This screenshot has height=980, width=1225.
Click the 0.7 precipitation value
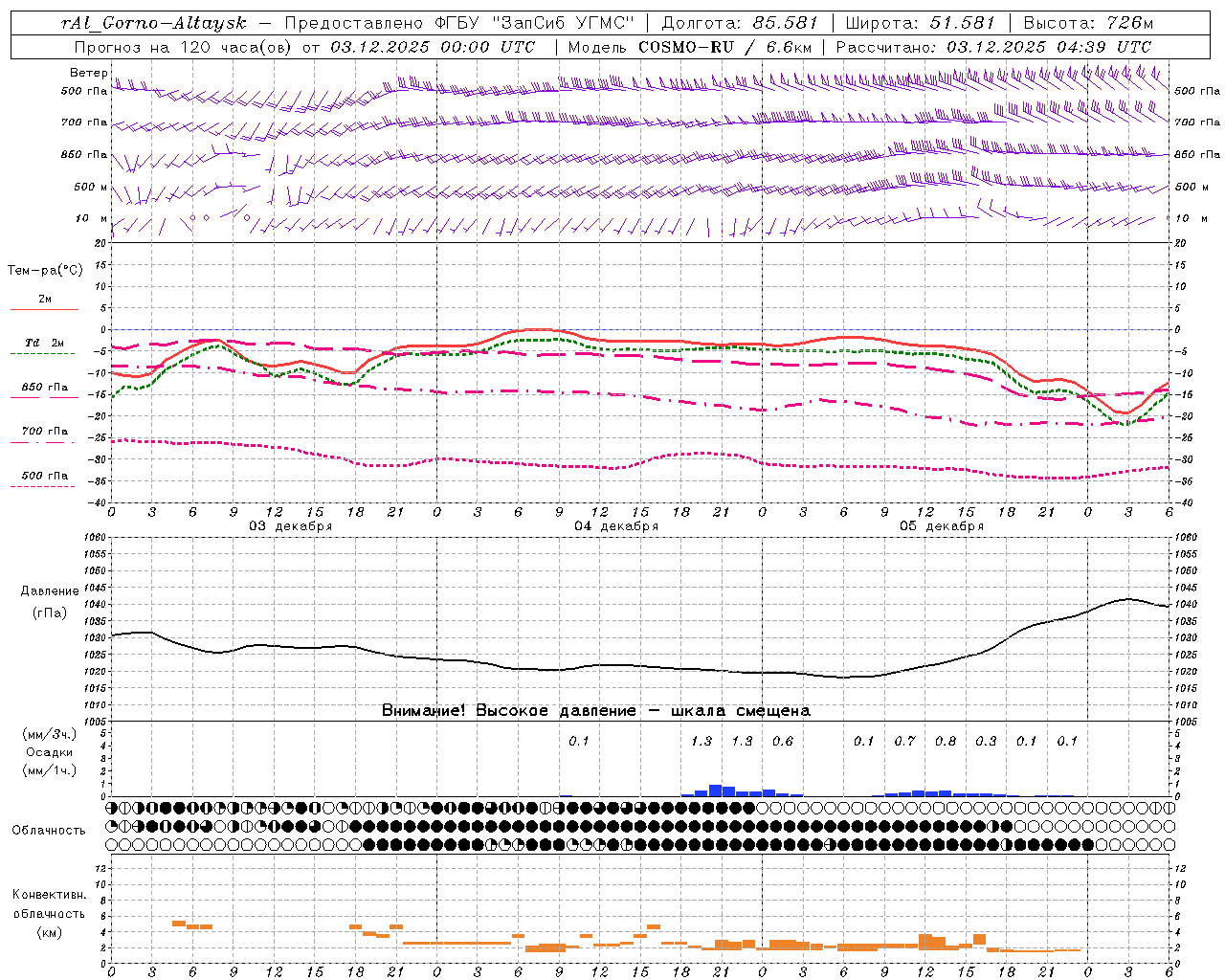coord(904,741)
